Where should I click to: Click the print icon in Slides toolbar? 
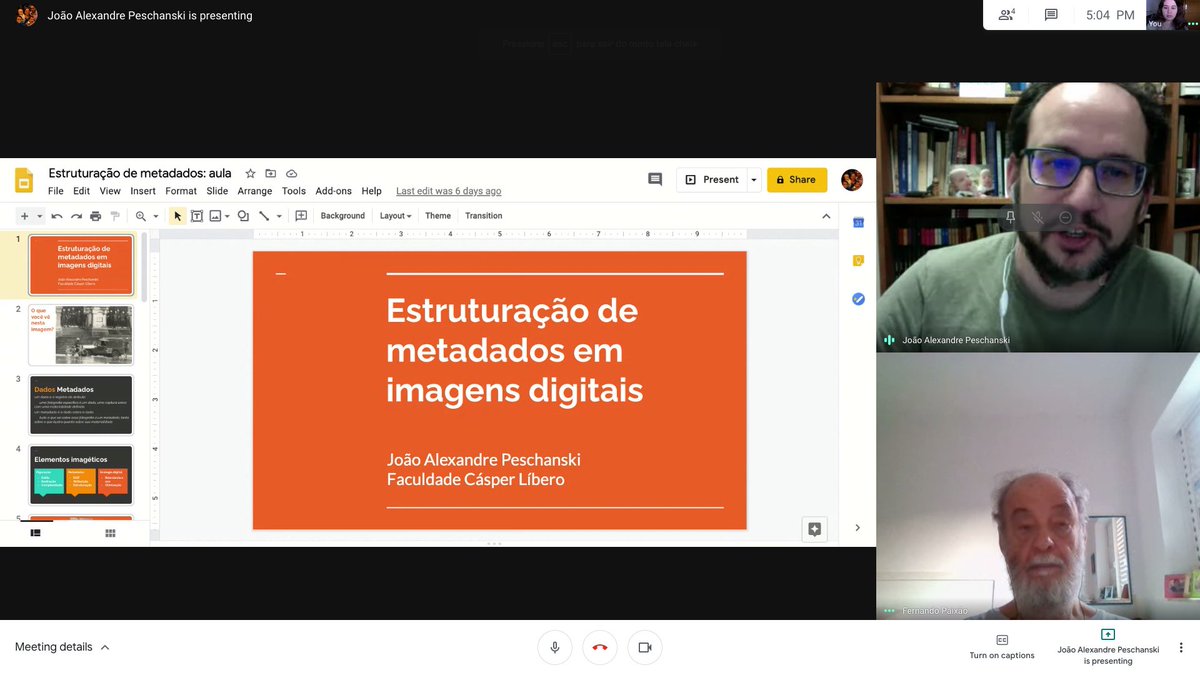[95, 216]
